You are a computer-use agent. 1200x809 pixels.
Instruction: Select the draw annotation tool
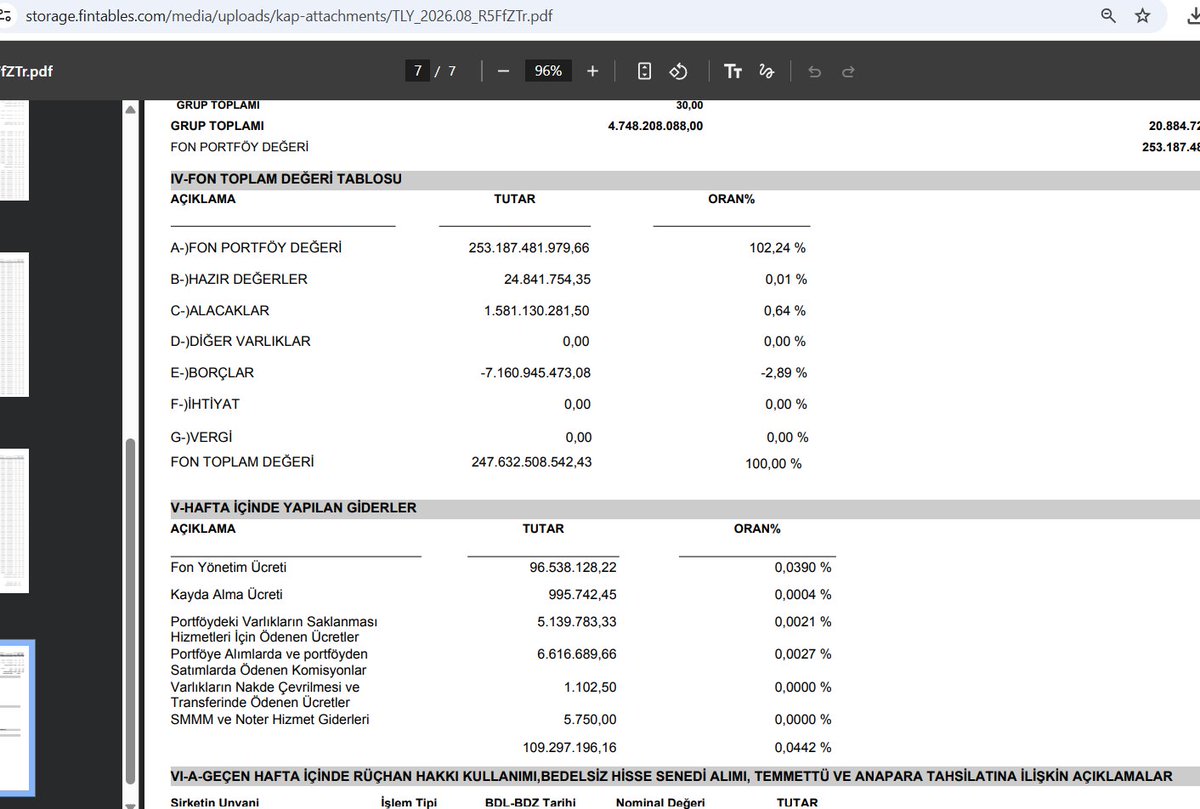767,71
